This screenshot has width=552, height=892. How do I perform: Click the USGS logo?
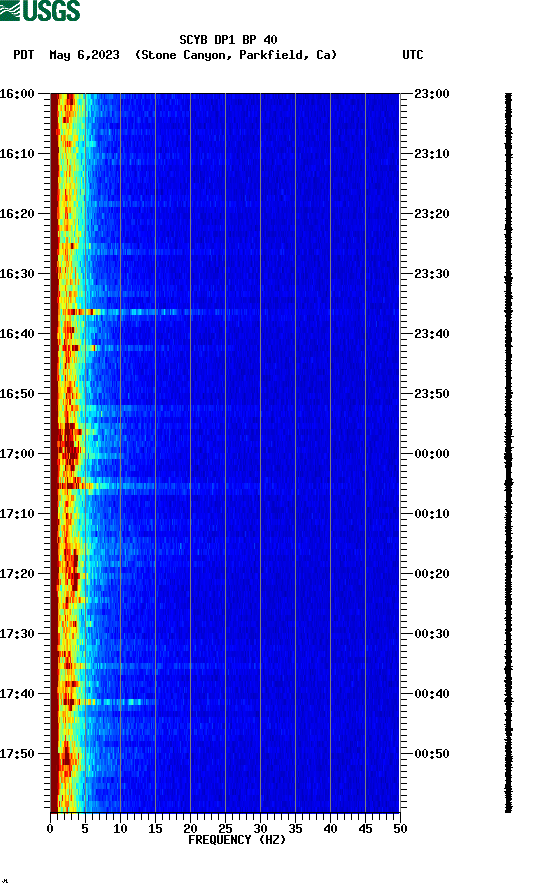coord(40,10)
